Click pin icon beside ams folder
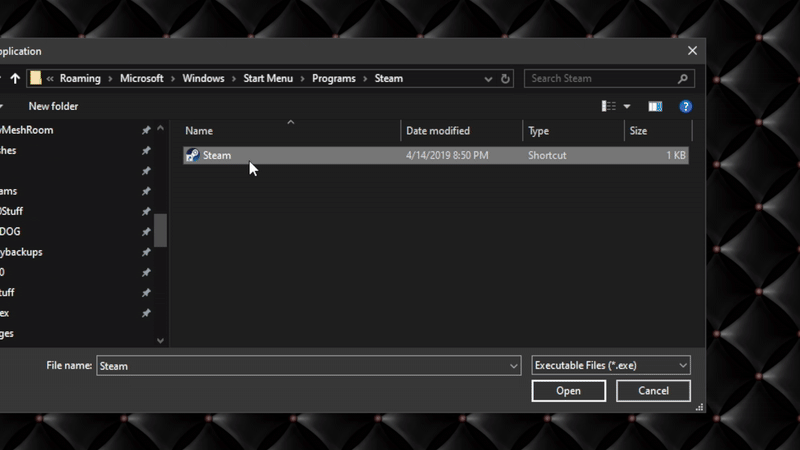The height and width of the screenshot is (450, 800). (x=146, y=191)
